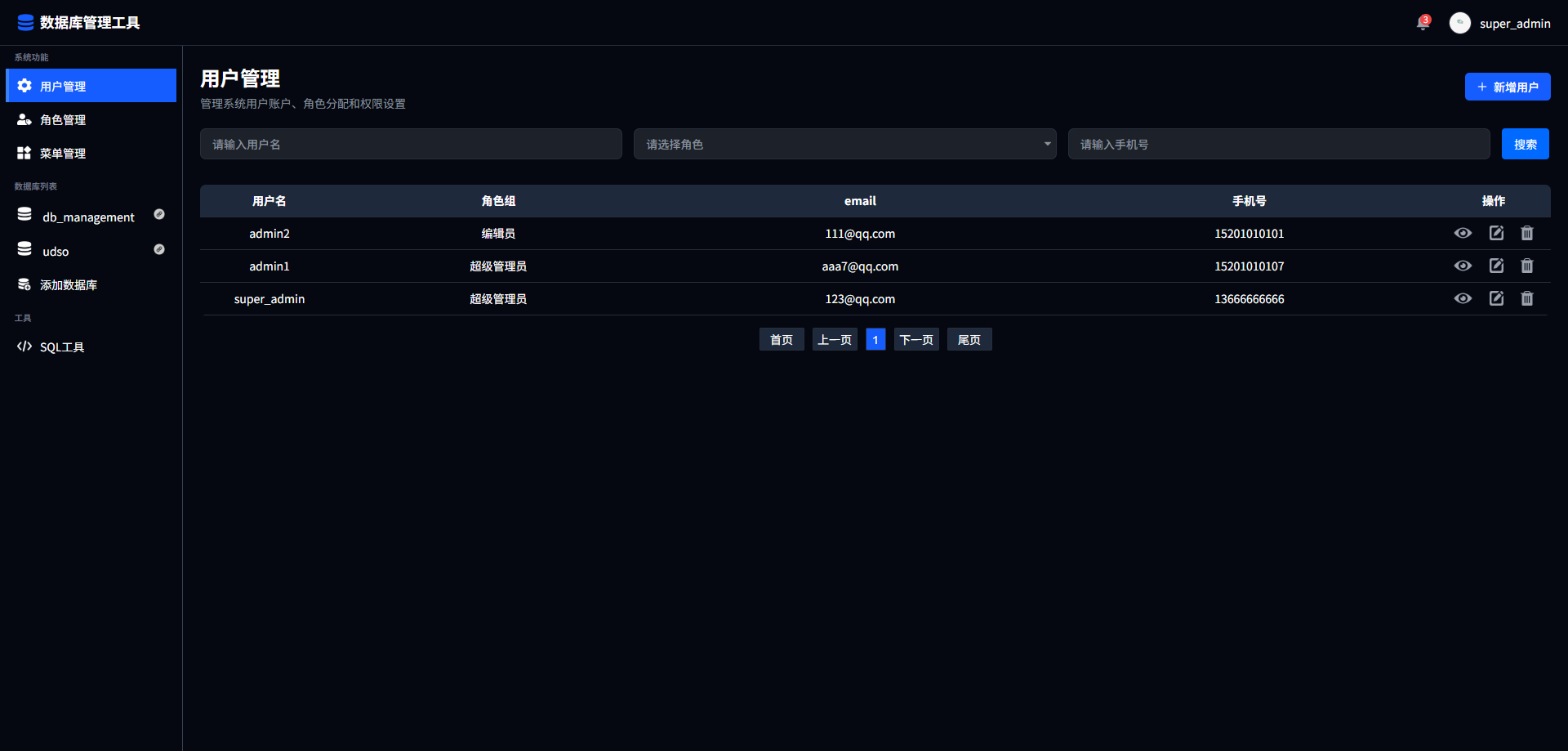Delete the admin2 user via trash icon
This screenshot has width=1568, height=751.
(1526, 233)
